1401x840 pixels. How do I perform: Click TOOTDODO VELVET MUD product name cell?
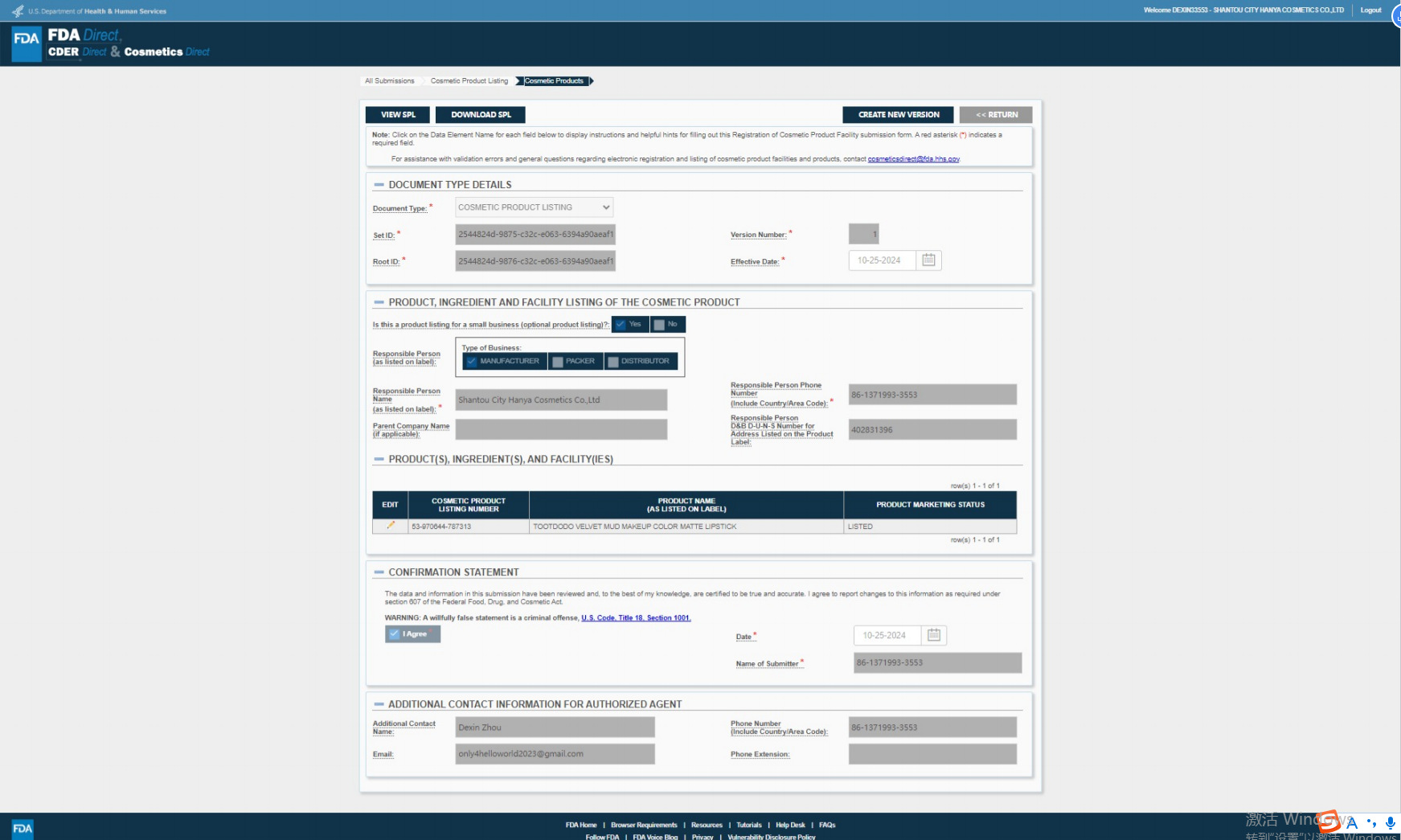tap(686, 527)
